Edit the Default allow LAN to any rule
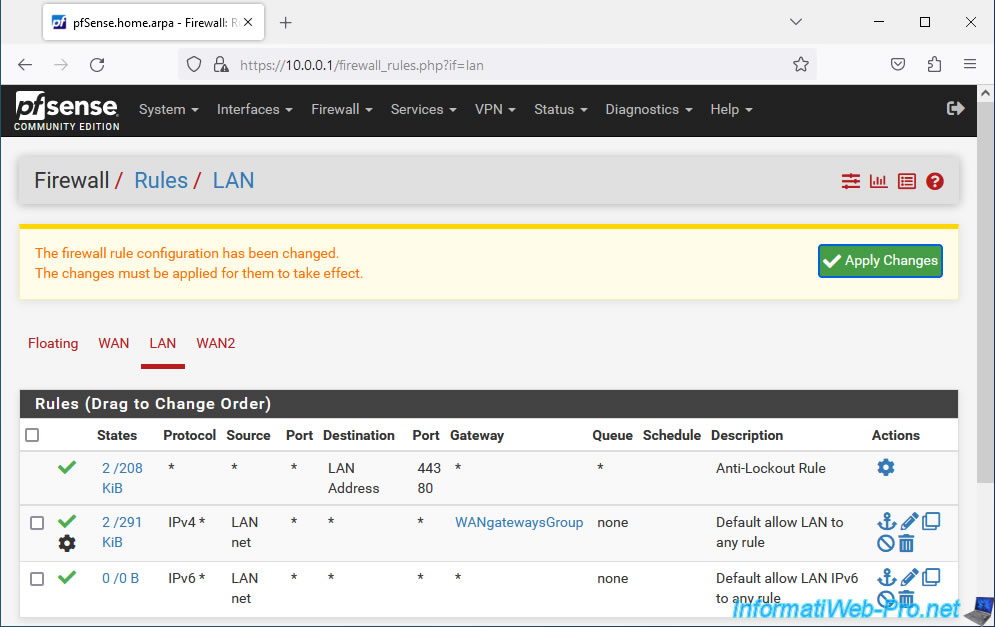The height and width of the screenshot is (627, 995). 909,522
